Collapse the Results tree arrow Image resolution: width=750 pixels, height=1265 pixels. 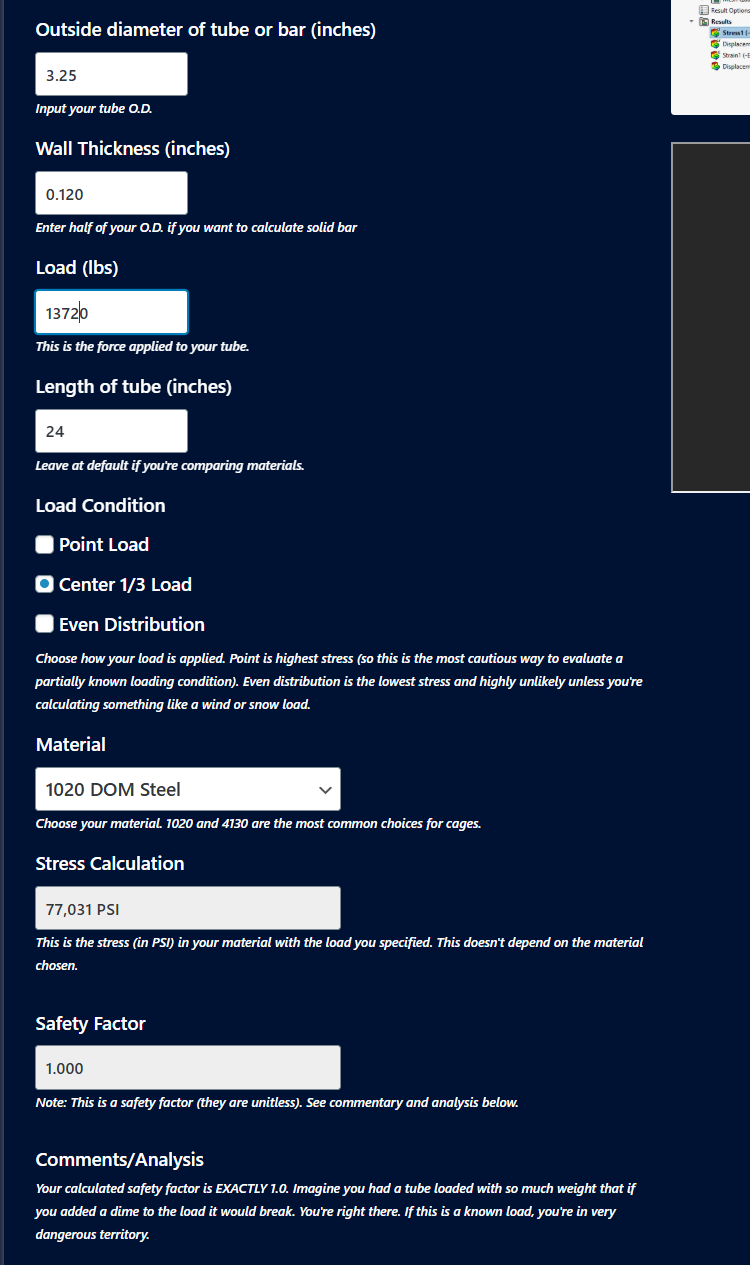[691, 21]
